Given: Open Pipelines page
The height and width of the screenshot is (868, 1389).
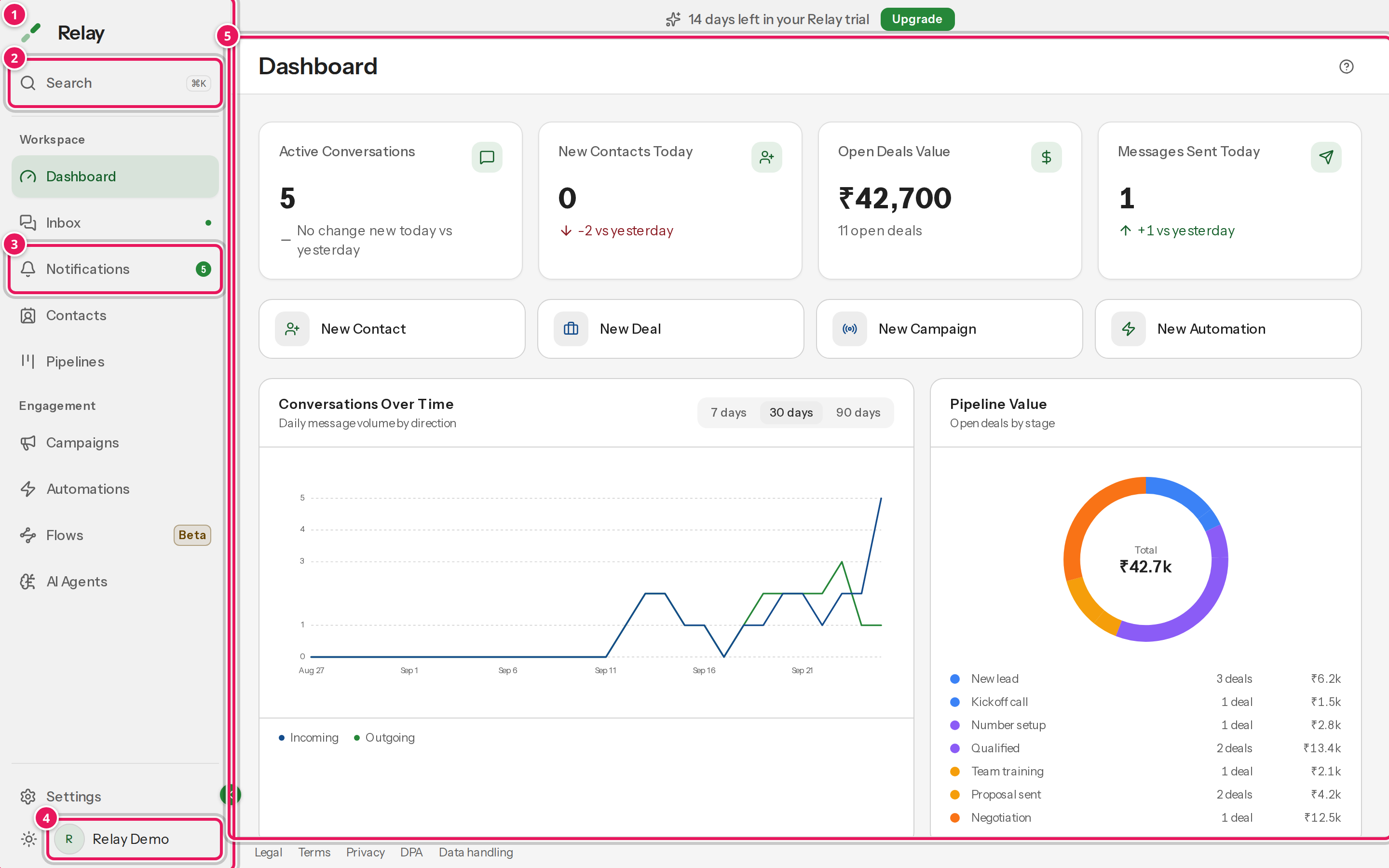Looking at the screenshot, I should point(115,362).
